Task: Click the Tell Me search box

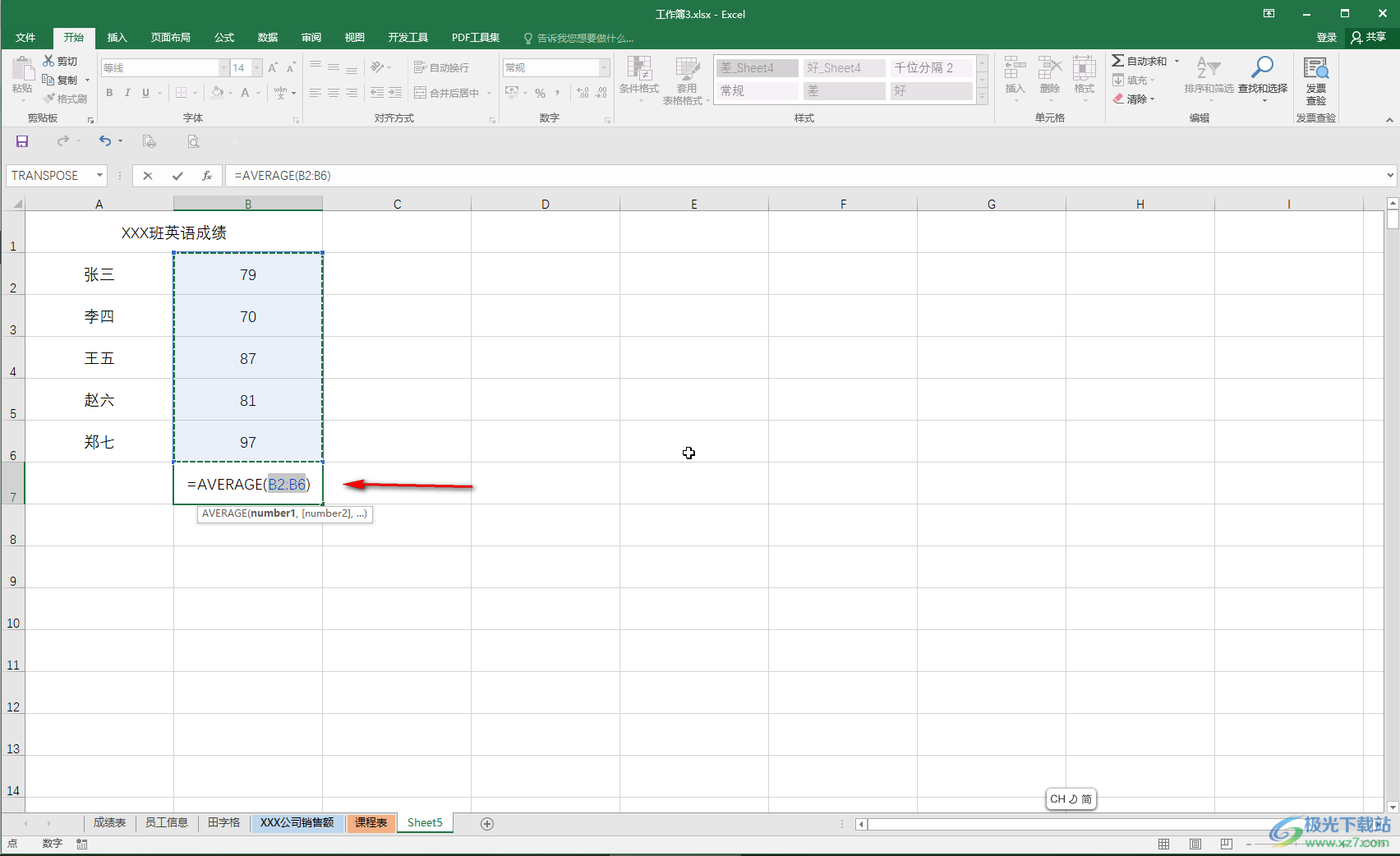Action: tap(578, 38)
